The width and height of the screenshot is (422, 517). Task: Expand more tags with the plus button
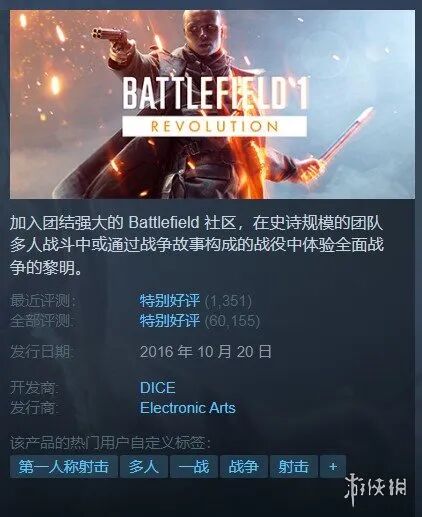coord(333,466)
